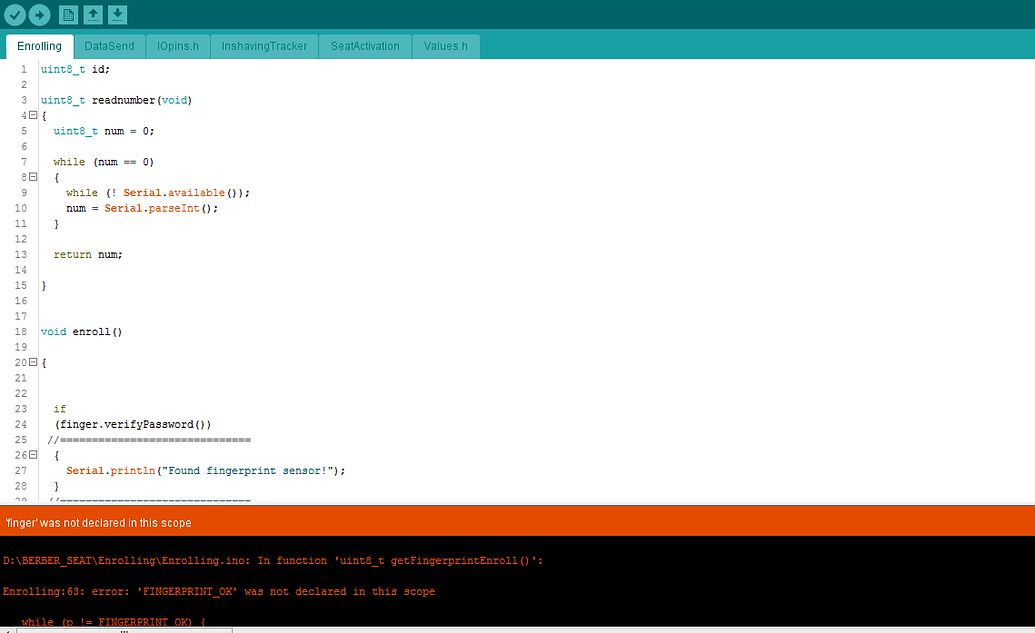The height and width of the screenshot is (633, 1035).
Task: Collapse the enroll function fold on line 20
Action: tap(32, 362)
